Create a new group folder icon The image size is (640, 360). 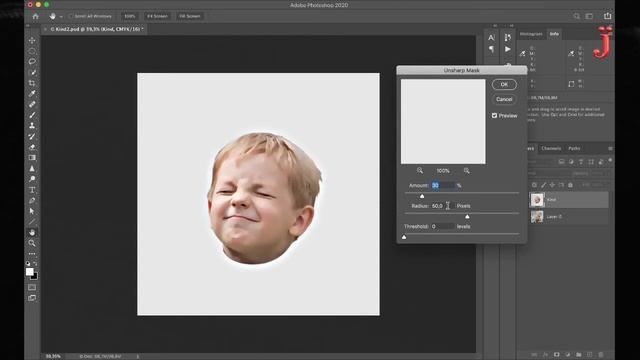[578, 355]
